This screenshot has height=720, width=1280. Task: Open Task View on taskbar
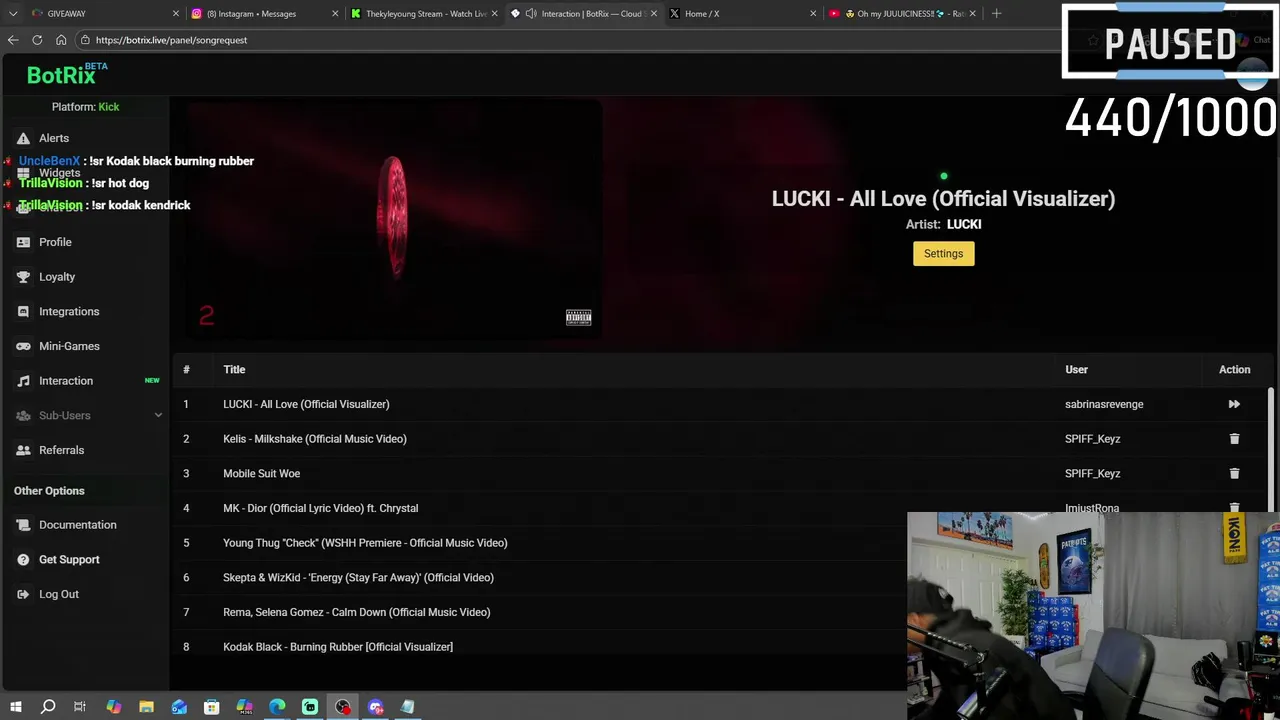coord(80,707)
